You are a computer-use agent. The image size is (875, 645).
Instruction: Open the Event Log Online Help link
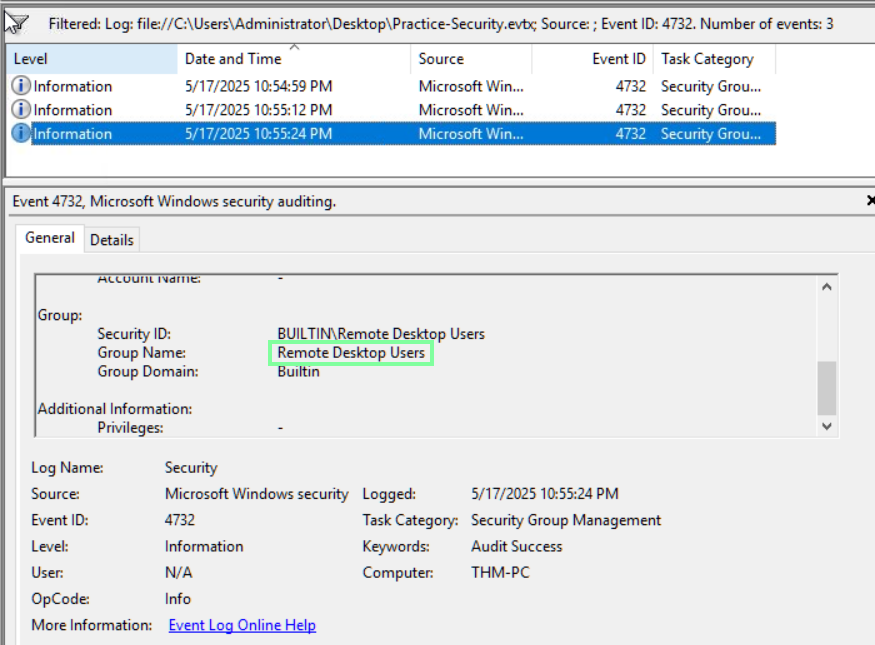242,625
